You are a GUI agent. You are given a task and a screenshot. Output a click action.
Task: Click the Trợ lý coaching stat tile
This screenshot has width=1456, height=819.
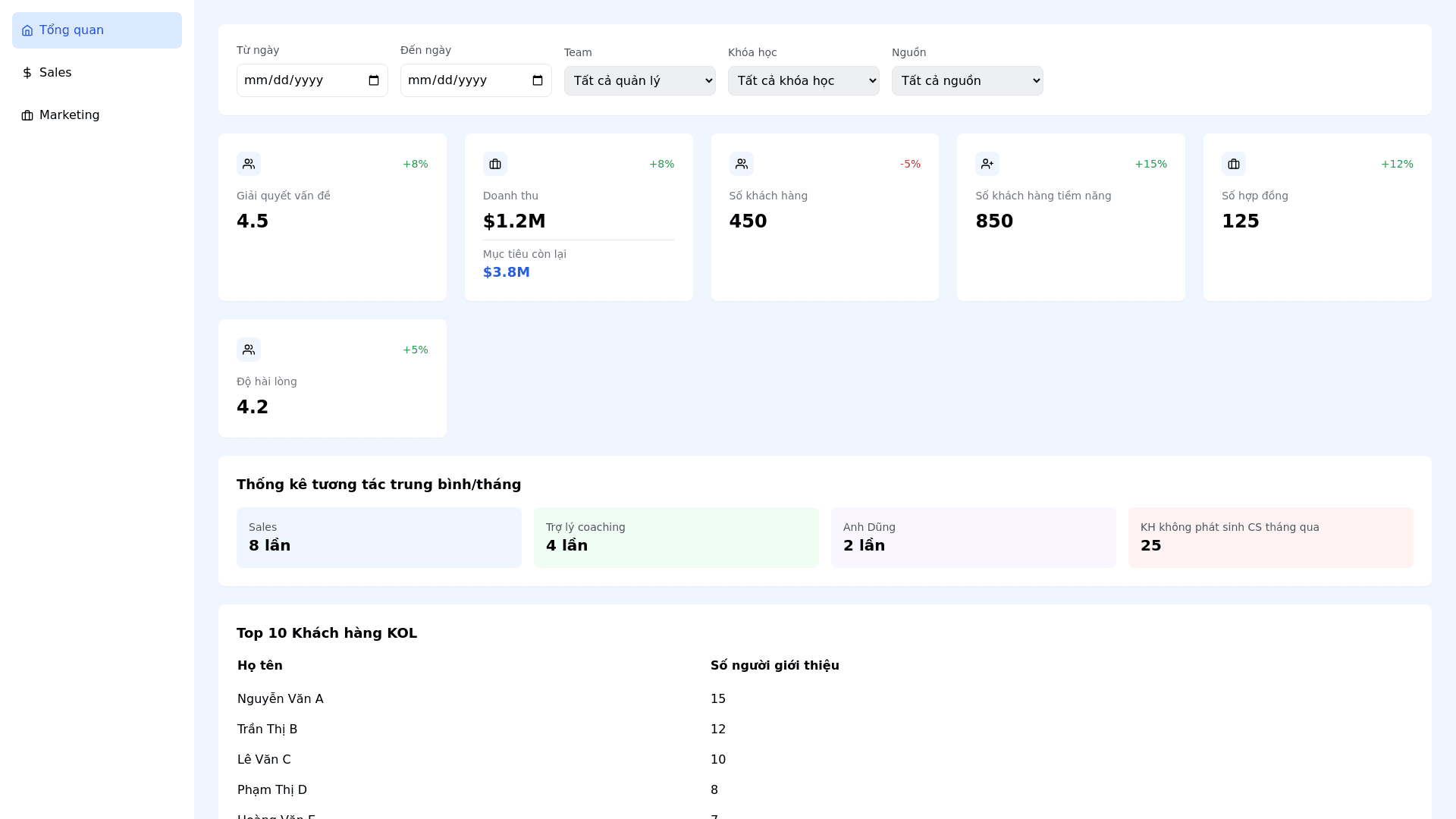pos(676,538)
